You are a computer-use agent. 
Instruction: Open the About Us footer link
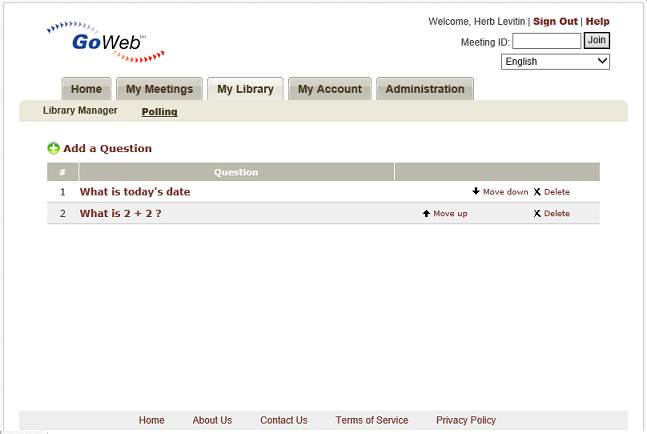[212, 420]
